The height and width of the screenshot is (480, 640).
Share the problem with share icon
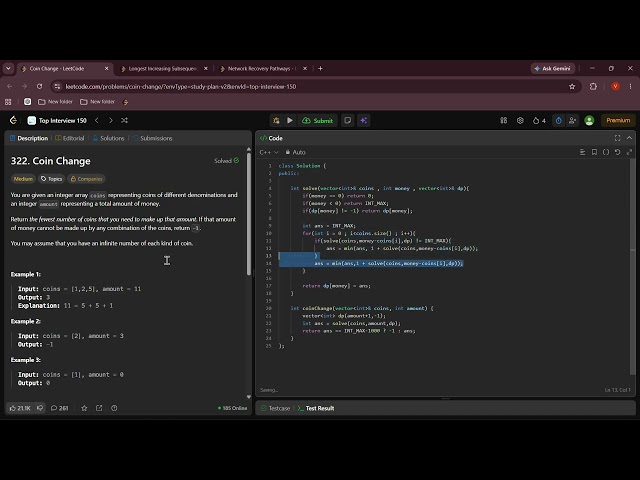tap(99, 408)
